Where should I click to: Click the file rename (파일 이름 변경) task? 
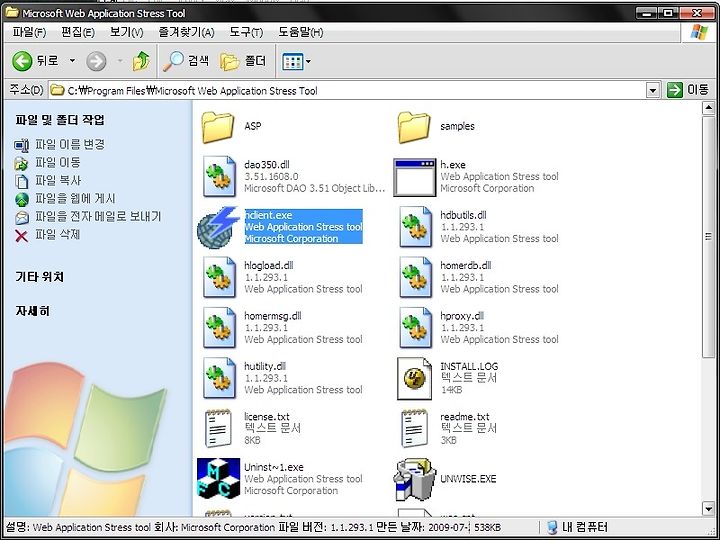pos(60,145)
